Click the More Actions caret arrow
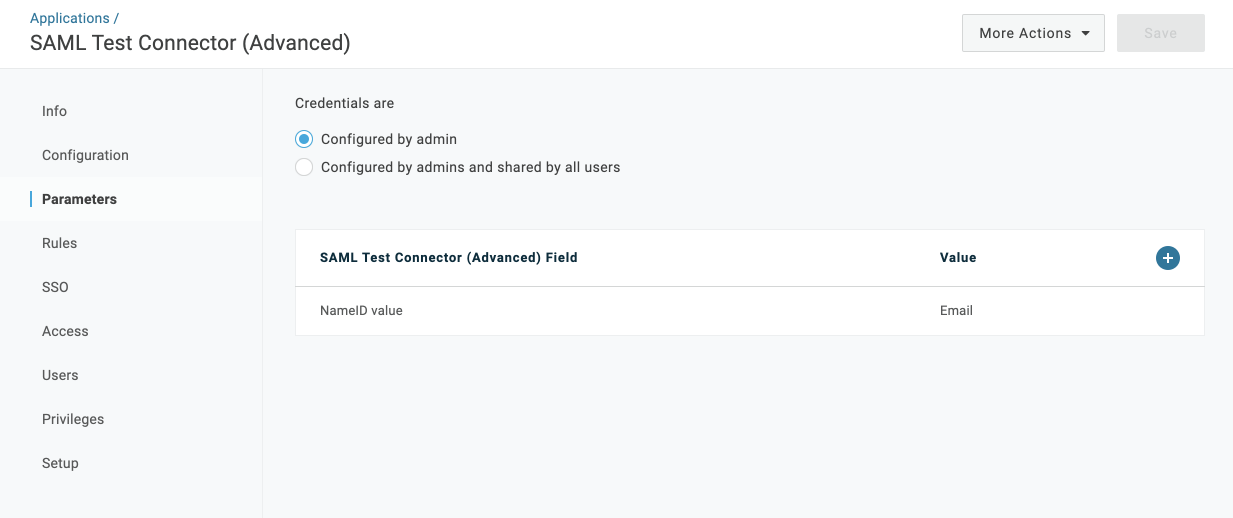 pyautogui.click(x=1085, y=33)
